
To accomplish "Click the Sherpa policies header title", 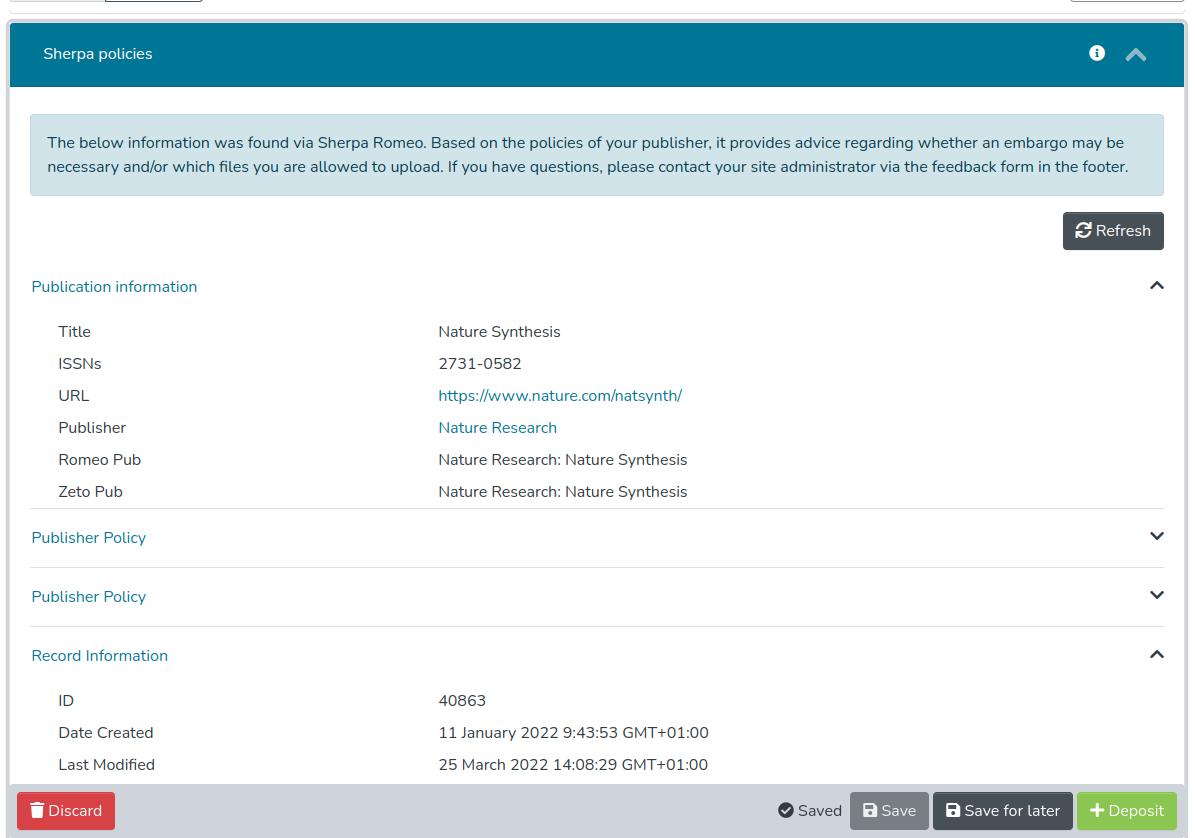I will [x=98, y=54].
